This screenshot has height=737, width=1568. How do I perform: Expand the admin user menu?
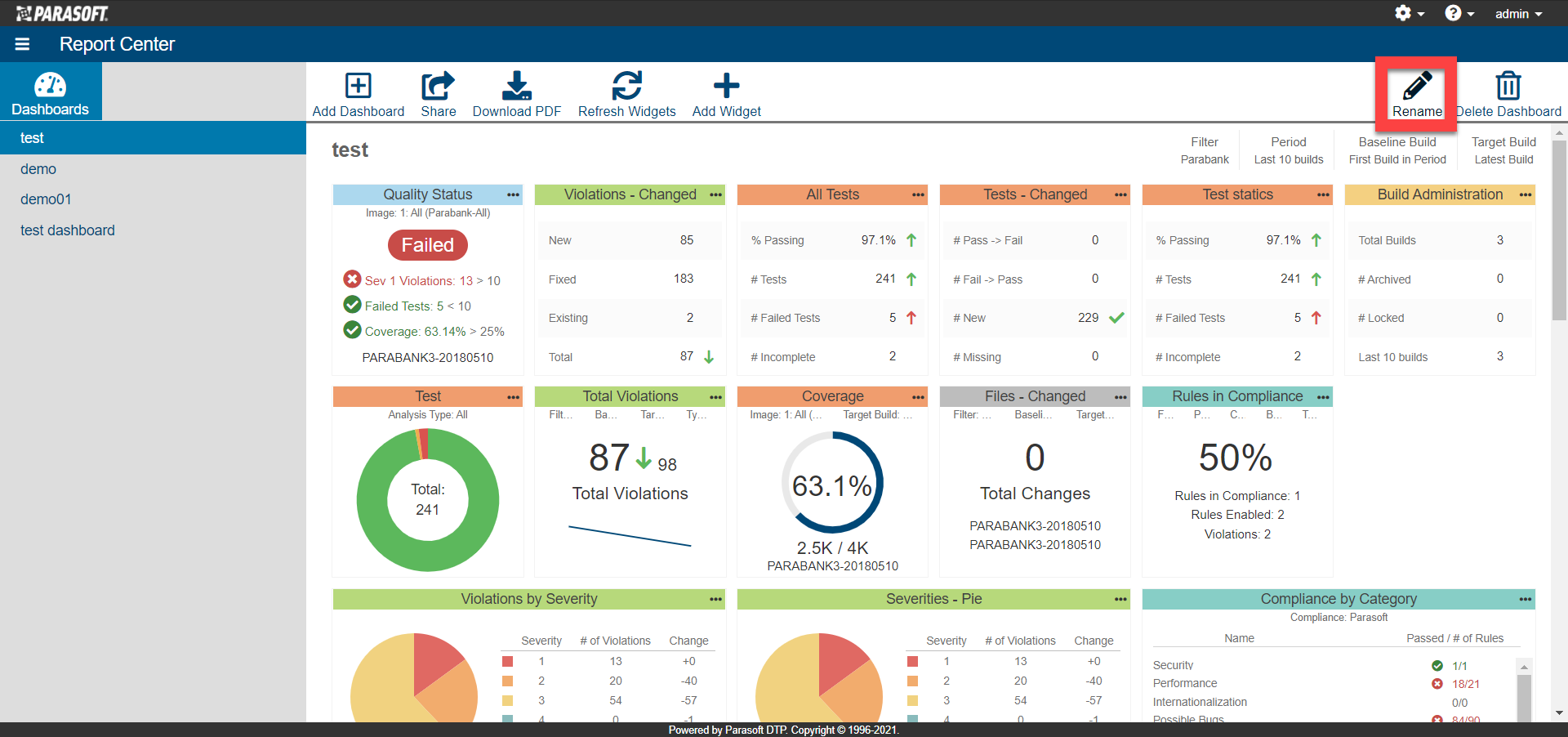point(1518,13)
